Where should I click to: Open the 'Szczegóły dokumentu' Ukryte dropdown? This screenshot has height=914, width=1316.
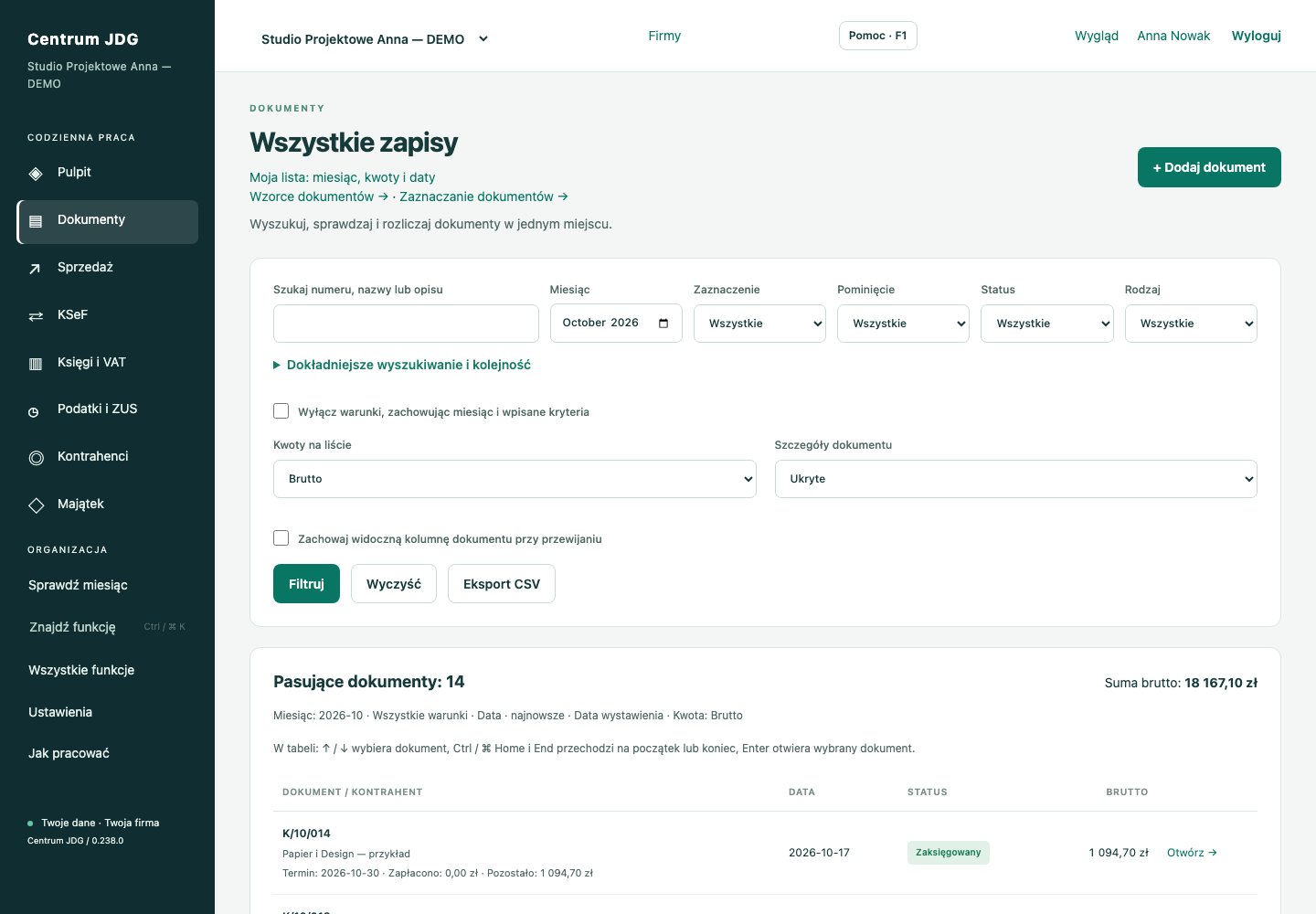pyautogui.click(x=1016, y=479)
